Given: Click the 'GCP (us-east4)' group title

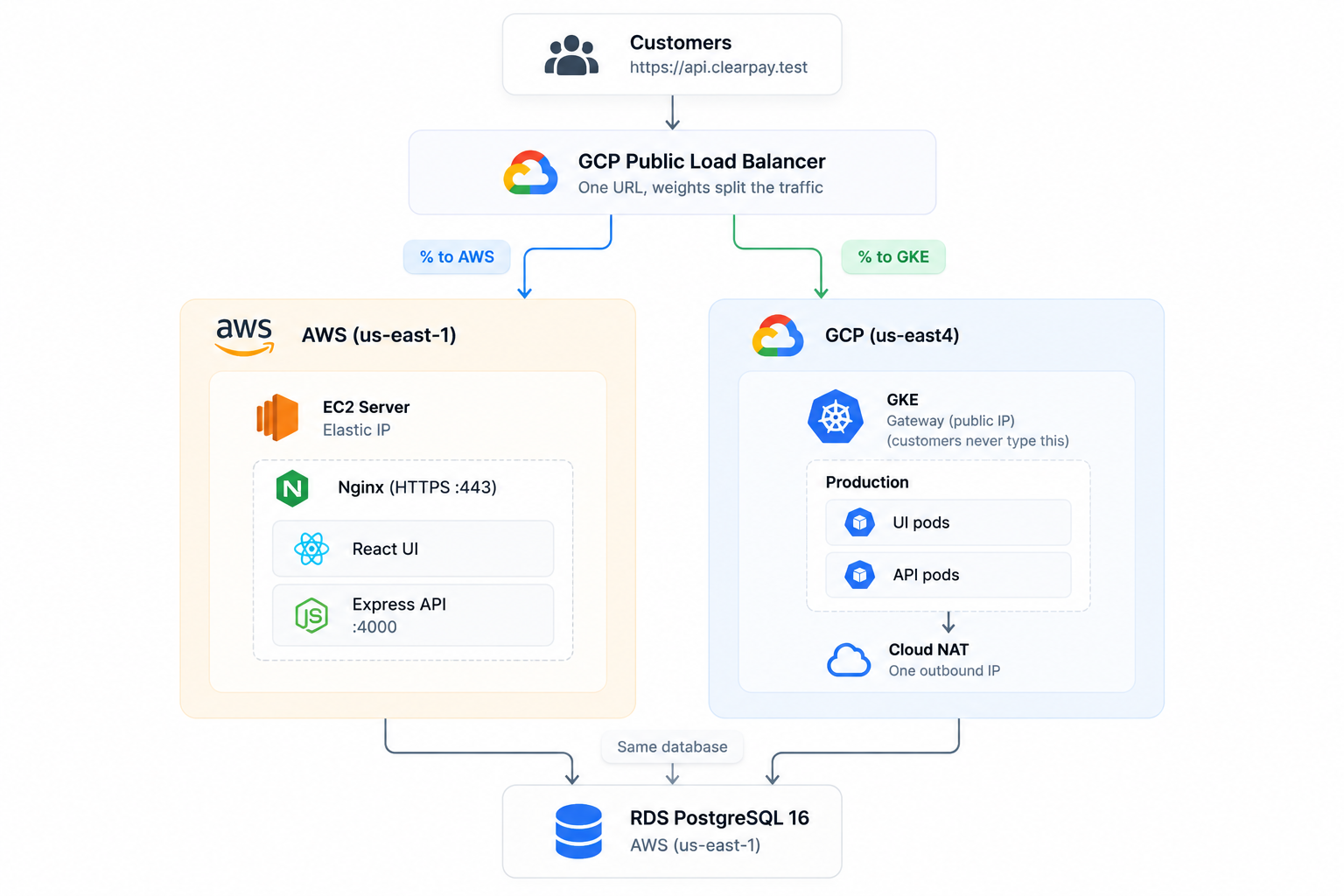Looking at the screenshot, I should click(x=892, y=335).
